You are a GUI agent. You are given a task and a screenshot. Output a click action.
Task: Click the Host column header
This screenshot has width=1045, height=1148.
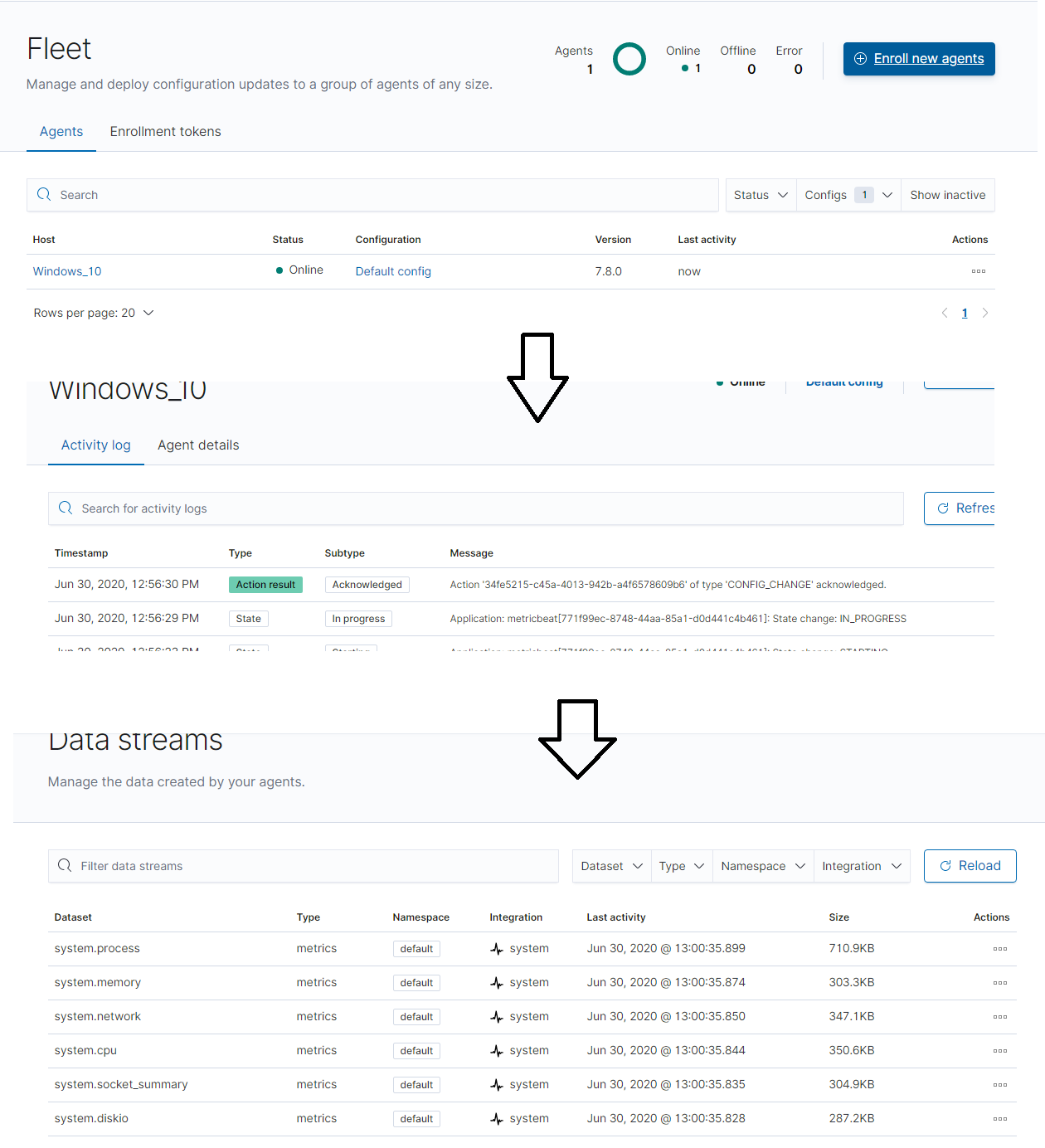pyautogui.click(x=44, y=240)
